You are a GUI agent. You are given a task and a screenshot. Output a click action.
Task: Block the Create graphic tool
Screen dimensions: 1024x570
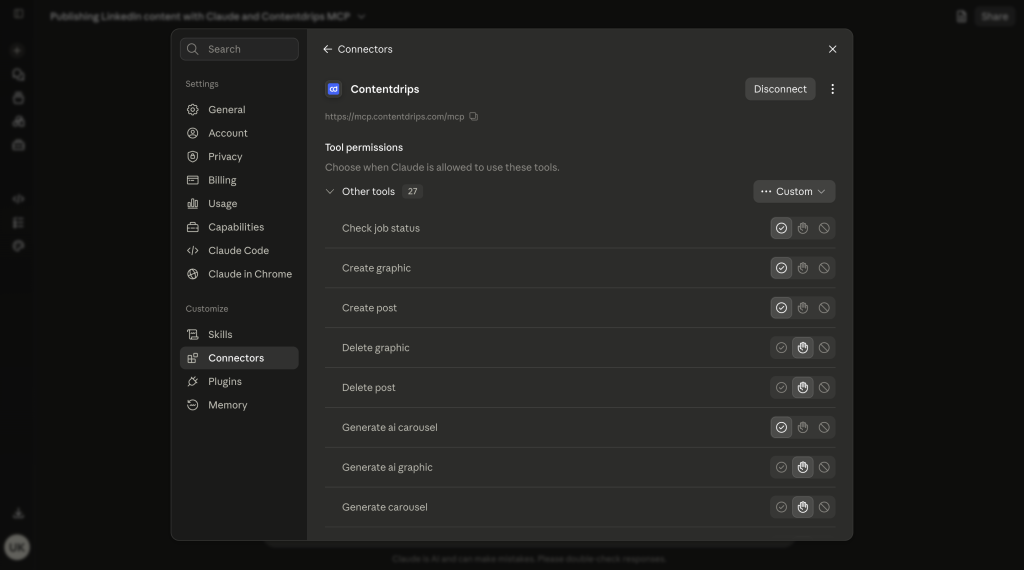(824, 268)
